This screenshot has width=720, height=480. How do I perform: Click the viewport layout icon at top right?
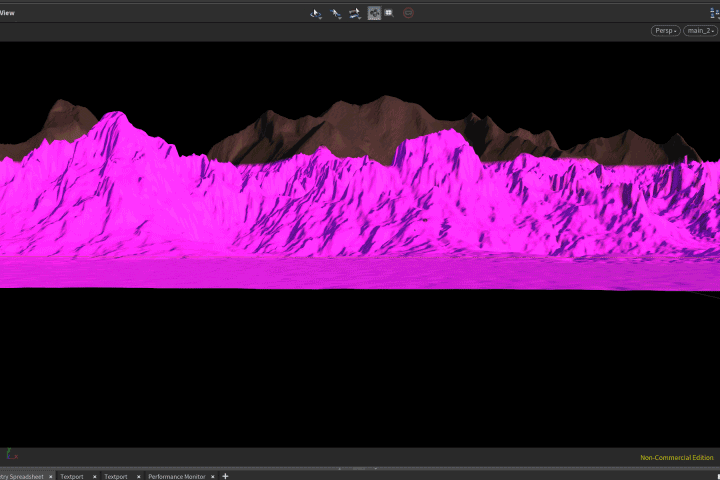tap(714, 13)
